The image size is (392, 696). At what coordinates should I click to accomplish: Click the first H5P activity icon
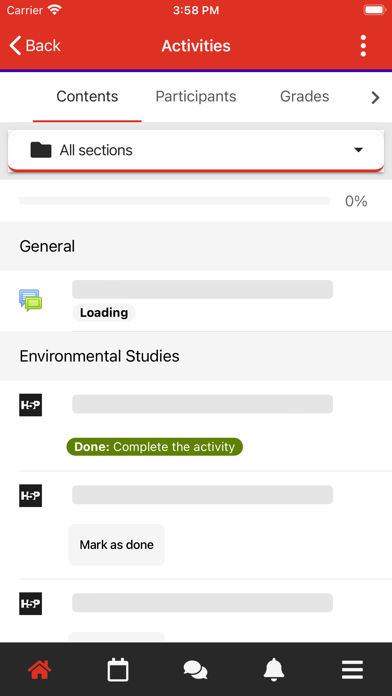[x=31, y=405]
